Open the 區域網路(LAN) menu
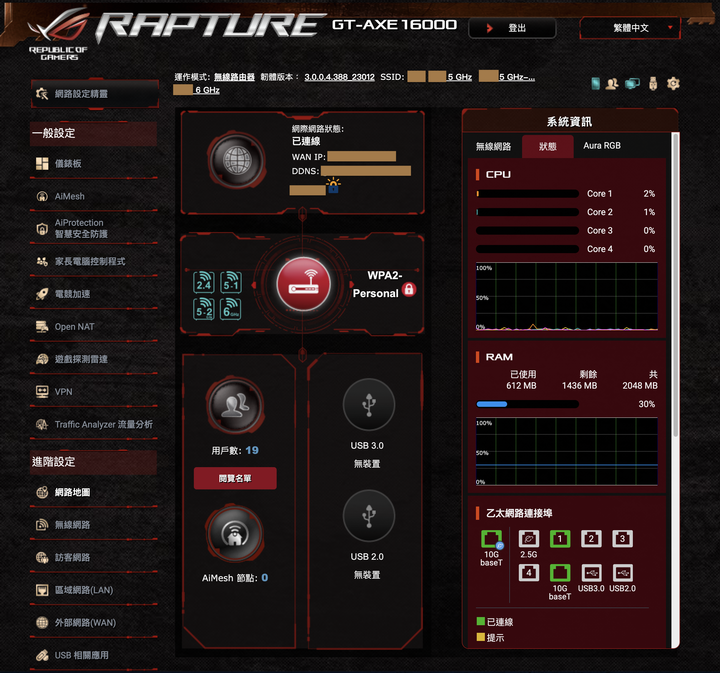 click(94, 590)
